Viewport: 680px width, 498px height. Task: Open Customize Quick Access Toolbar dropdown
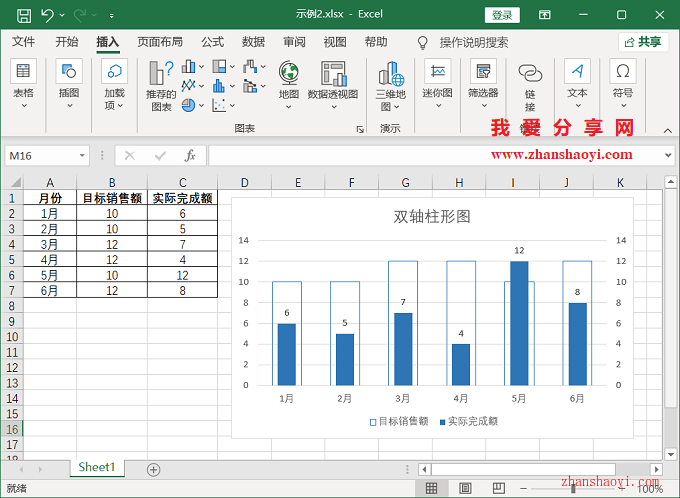tap(111, 16)
